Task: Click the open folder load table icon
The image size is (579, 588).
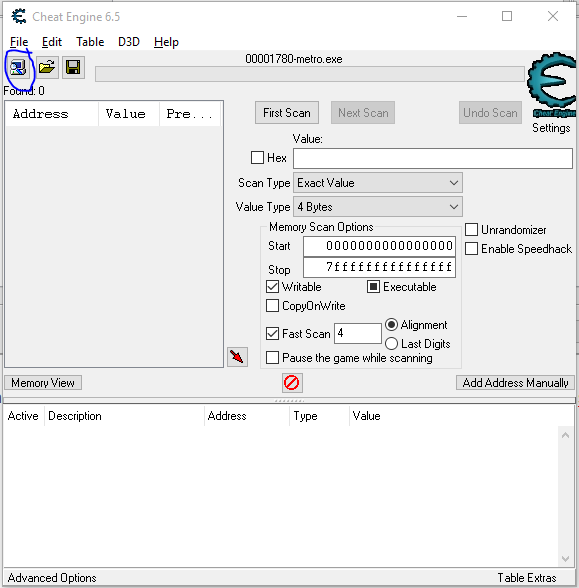Action: pos(47,68)
